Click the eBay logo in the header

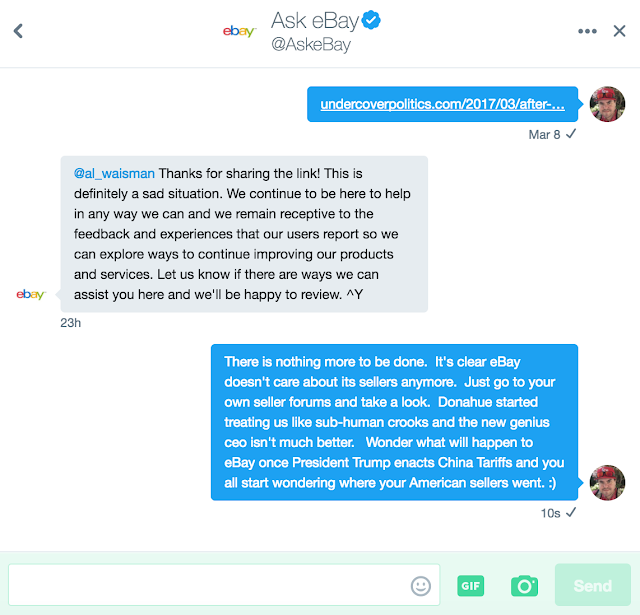(x=240, y=31)
